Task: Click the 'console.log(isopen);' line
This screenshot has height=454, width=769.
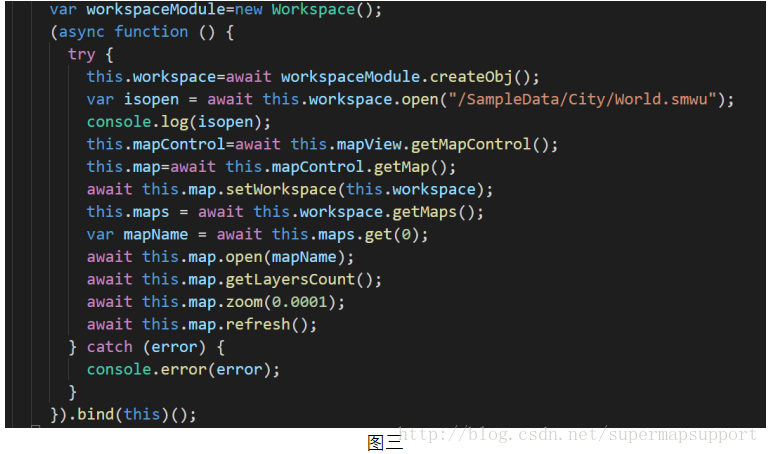Action: pos(179,122)
